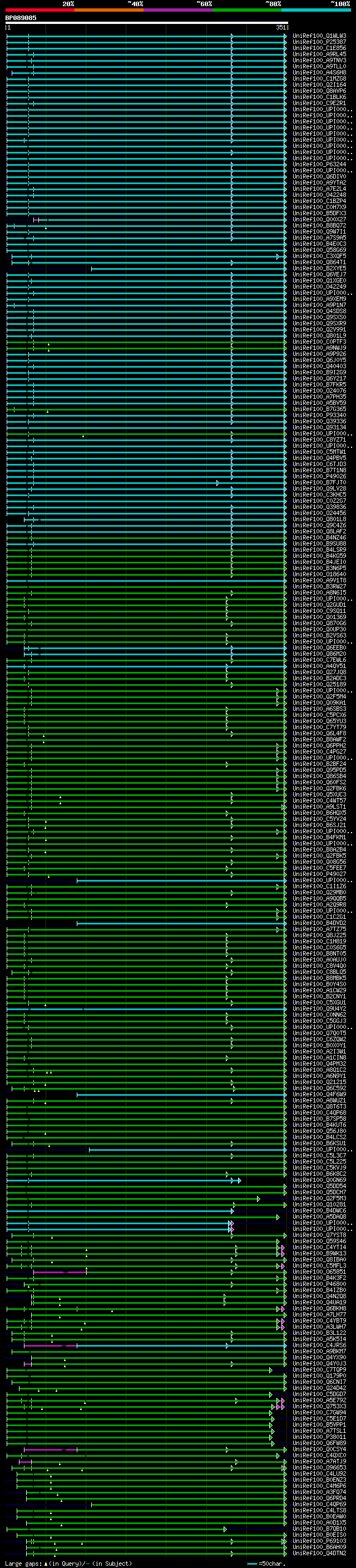The height and width of the screenshot is (1568, 356).
Task: Click the cyan ~100% identity legend segment
Action: tap(316, 10)
